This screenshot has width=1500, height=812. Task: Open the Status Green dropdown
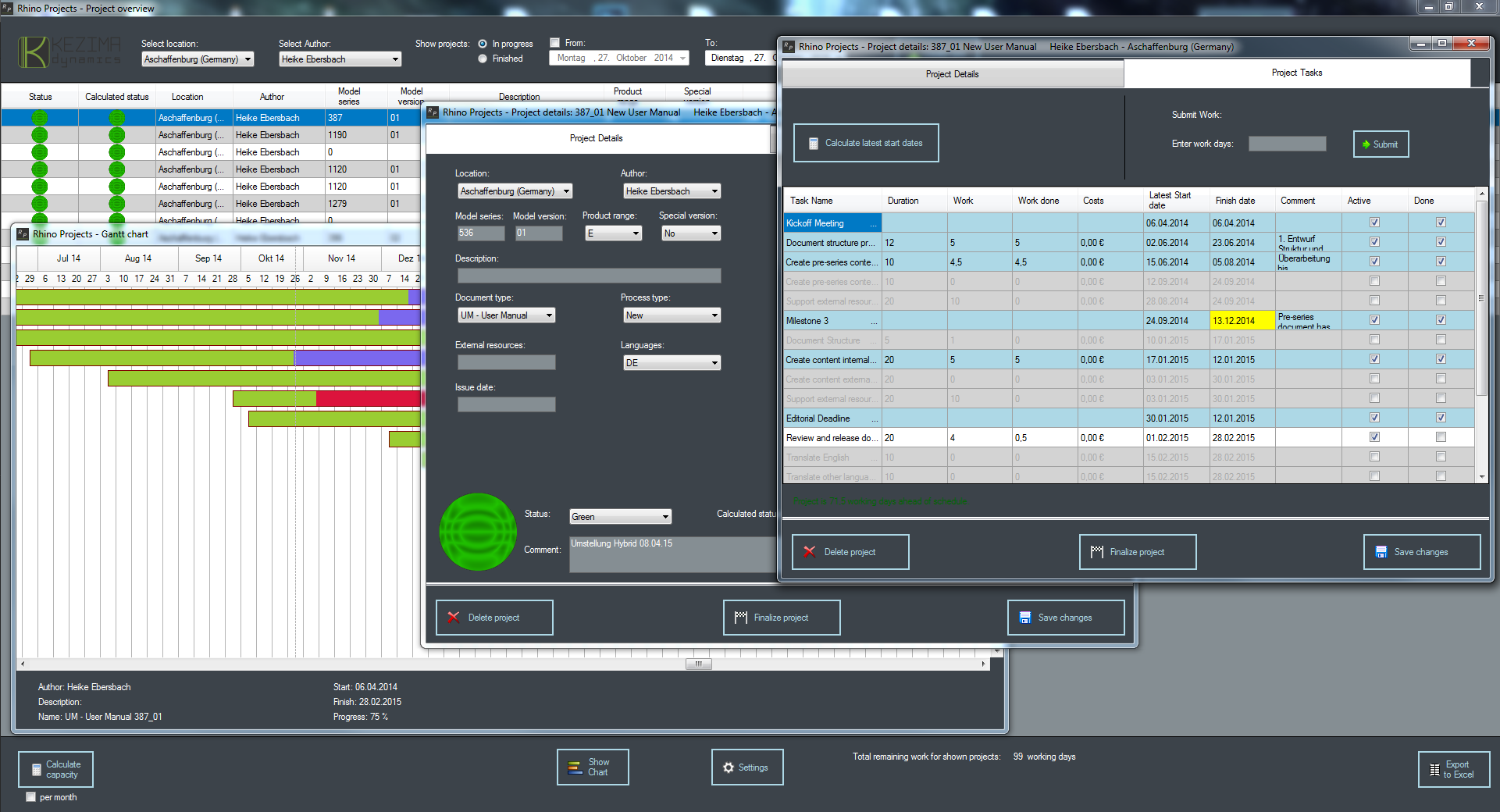coord(665,517)
